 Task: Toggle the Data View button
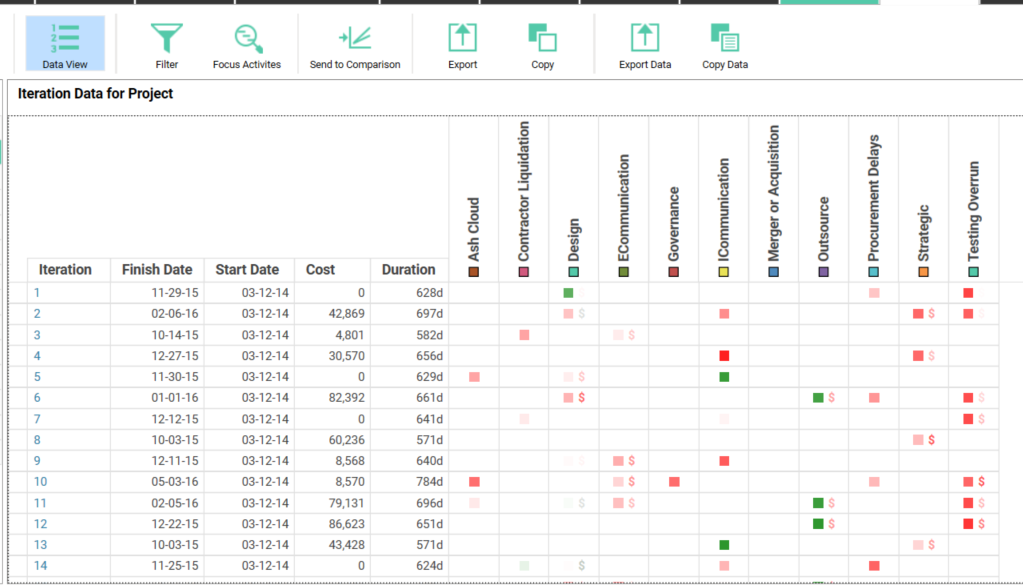(65, 44)
